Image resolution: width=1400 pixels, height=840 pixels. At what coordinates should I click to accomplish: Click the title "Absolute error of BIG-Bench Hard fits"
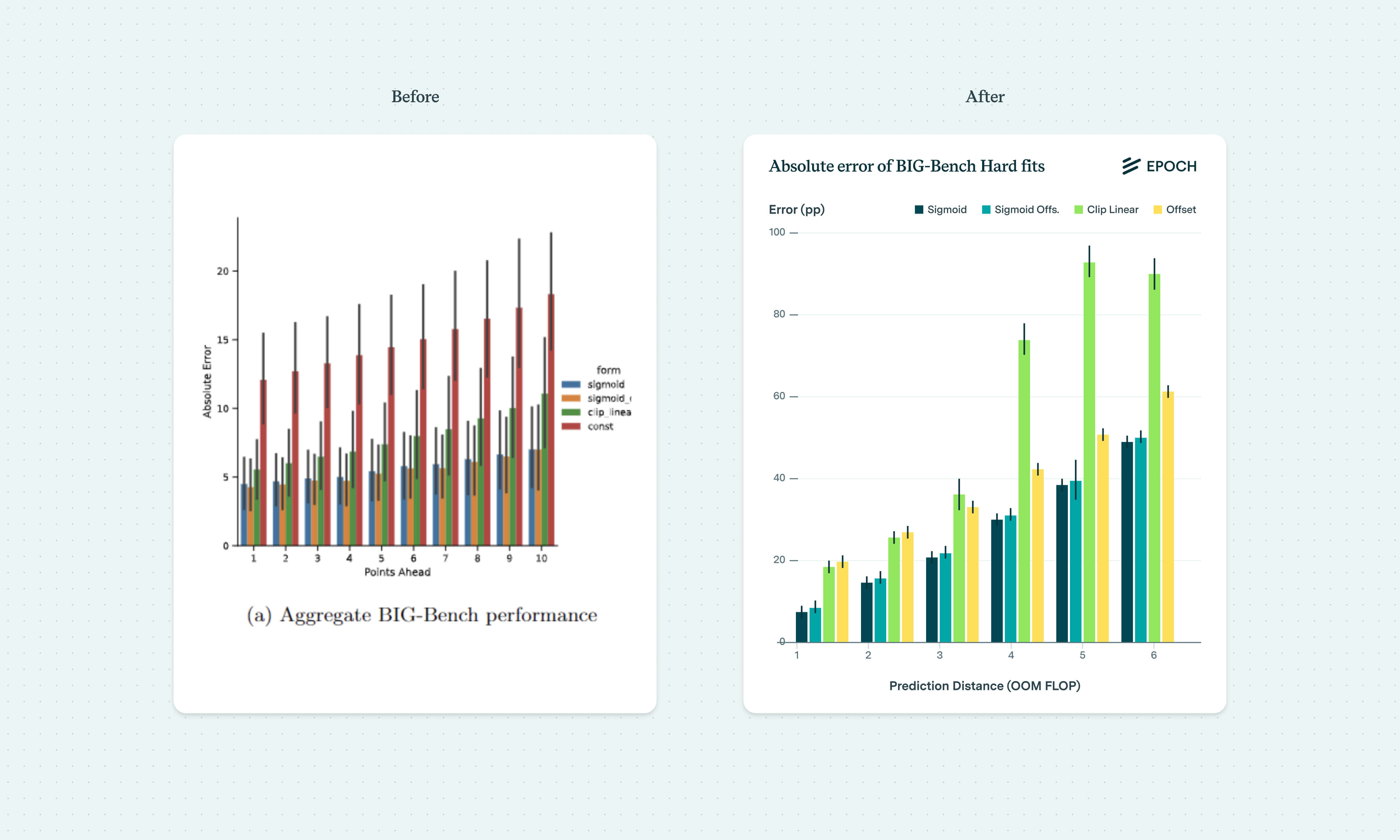pos(906,166)
